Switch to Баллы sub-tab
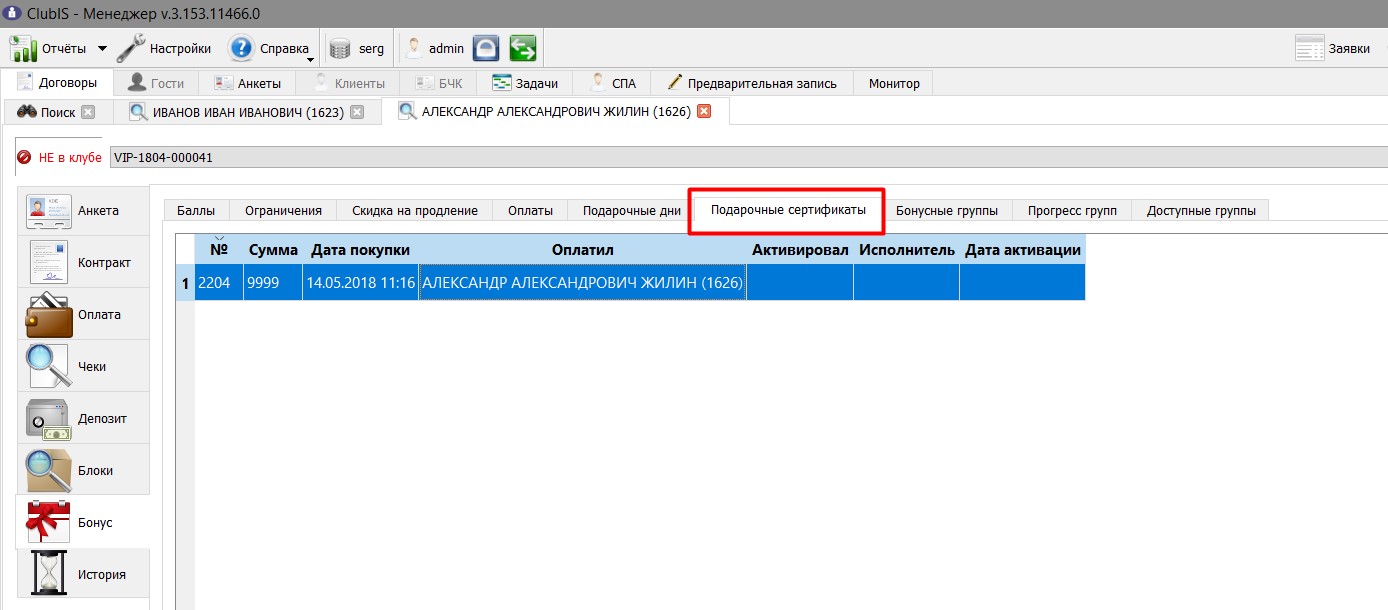The image size is (1388, 610). [196, 210]
